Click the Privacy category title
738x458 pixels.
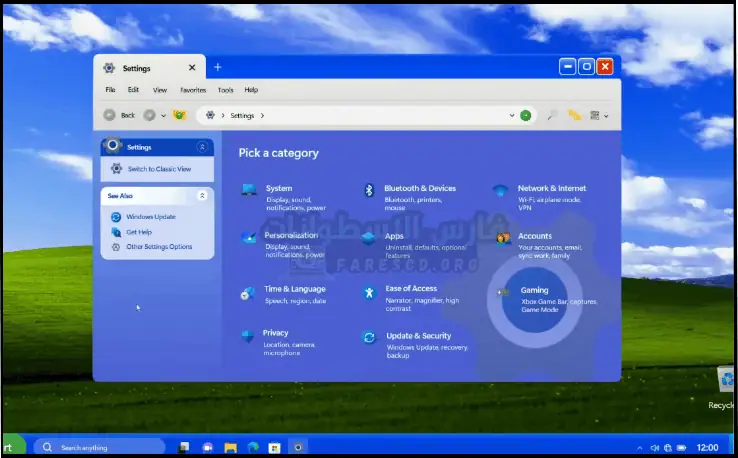(275, 333)
